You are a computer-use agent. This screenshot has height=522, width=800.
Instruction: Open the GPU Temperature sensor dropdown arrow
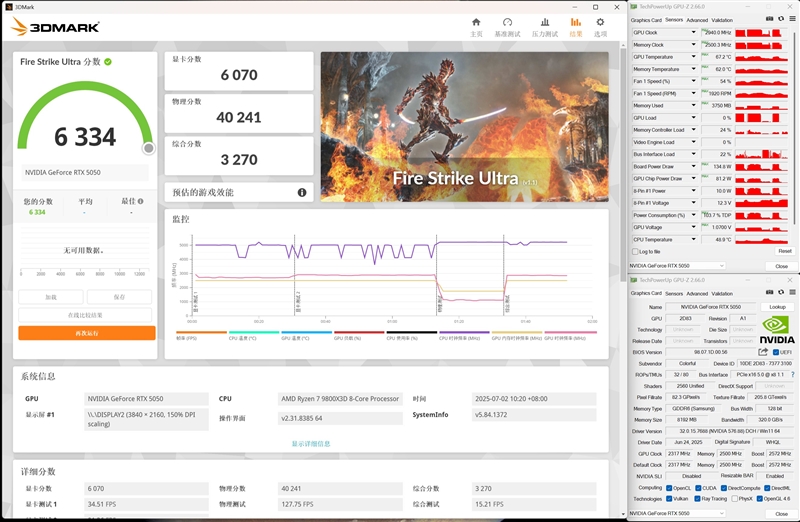point(693,57)
